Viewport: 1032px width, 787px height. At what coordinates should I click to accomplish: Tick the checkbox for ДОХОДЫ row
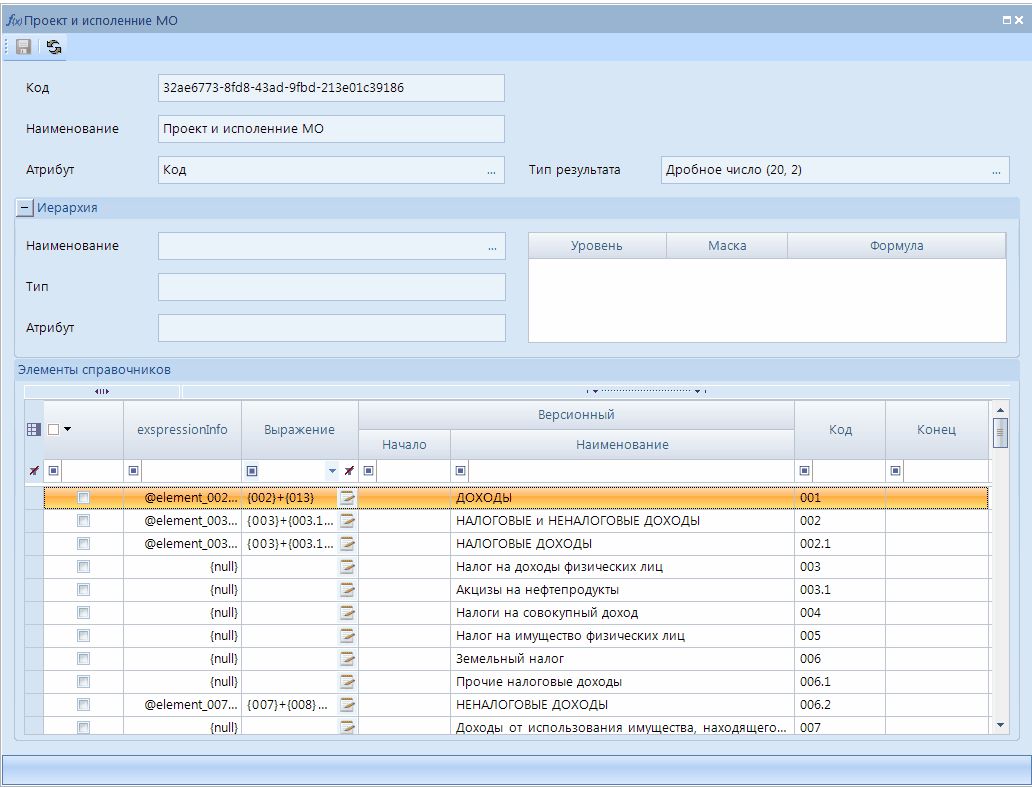[x=84, y=497]
